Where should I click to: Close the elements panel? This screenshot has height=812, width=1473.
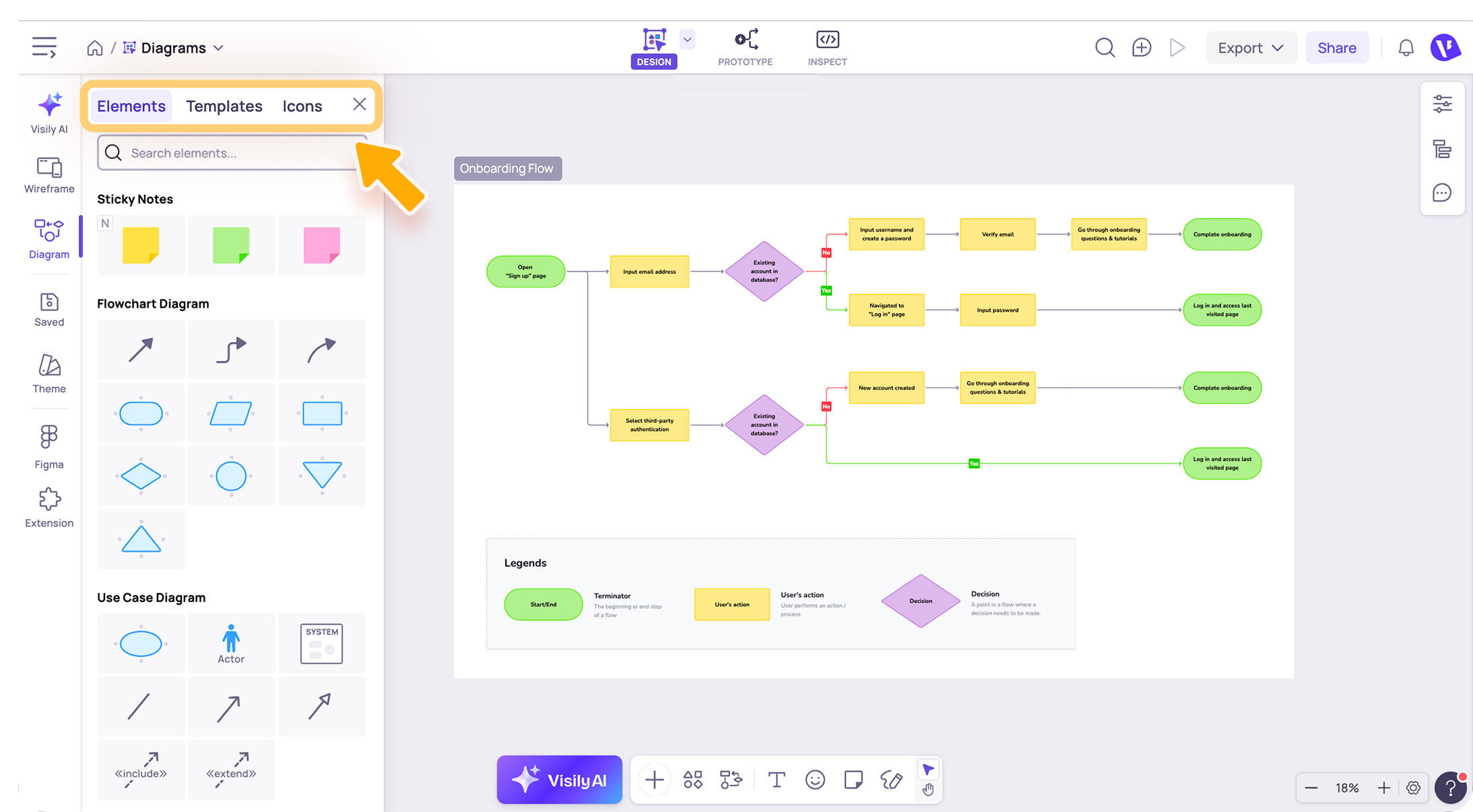(x=360, y=104)
